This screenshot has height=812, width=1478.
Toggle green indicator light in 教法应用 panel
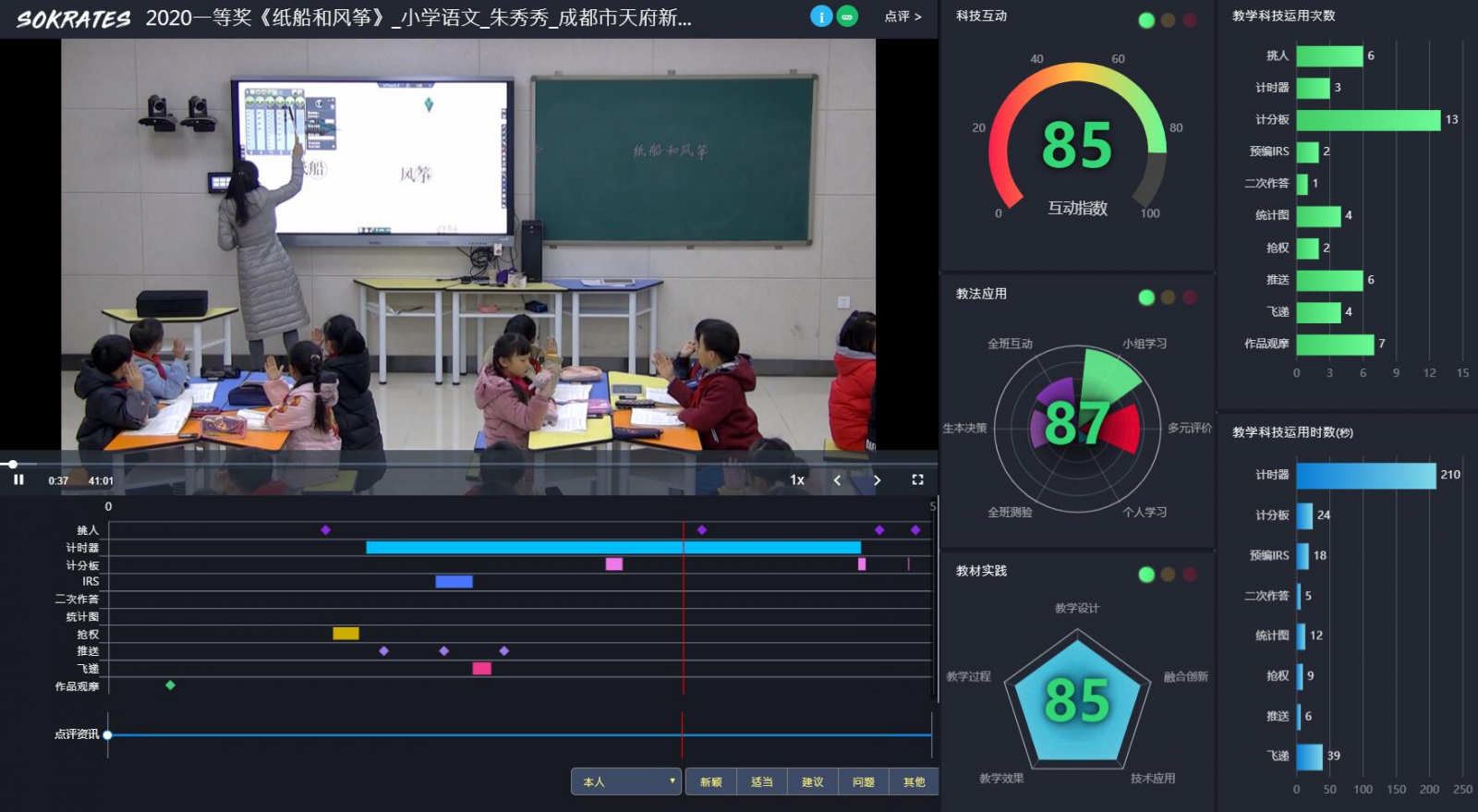point(1146,297)
